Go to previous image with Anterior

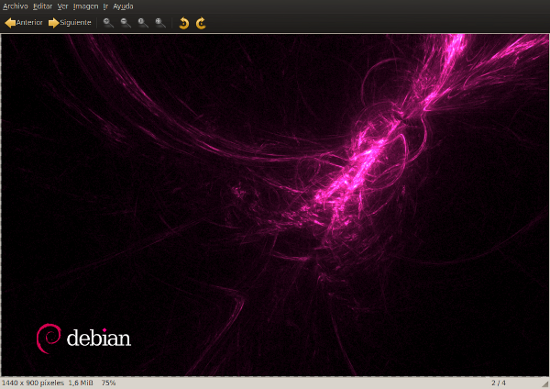24,23
